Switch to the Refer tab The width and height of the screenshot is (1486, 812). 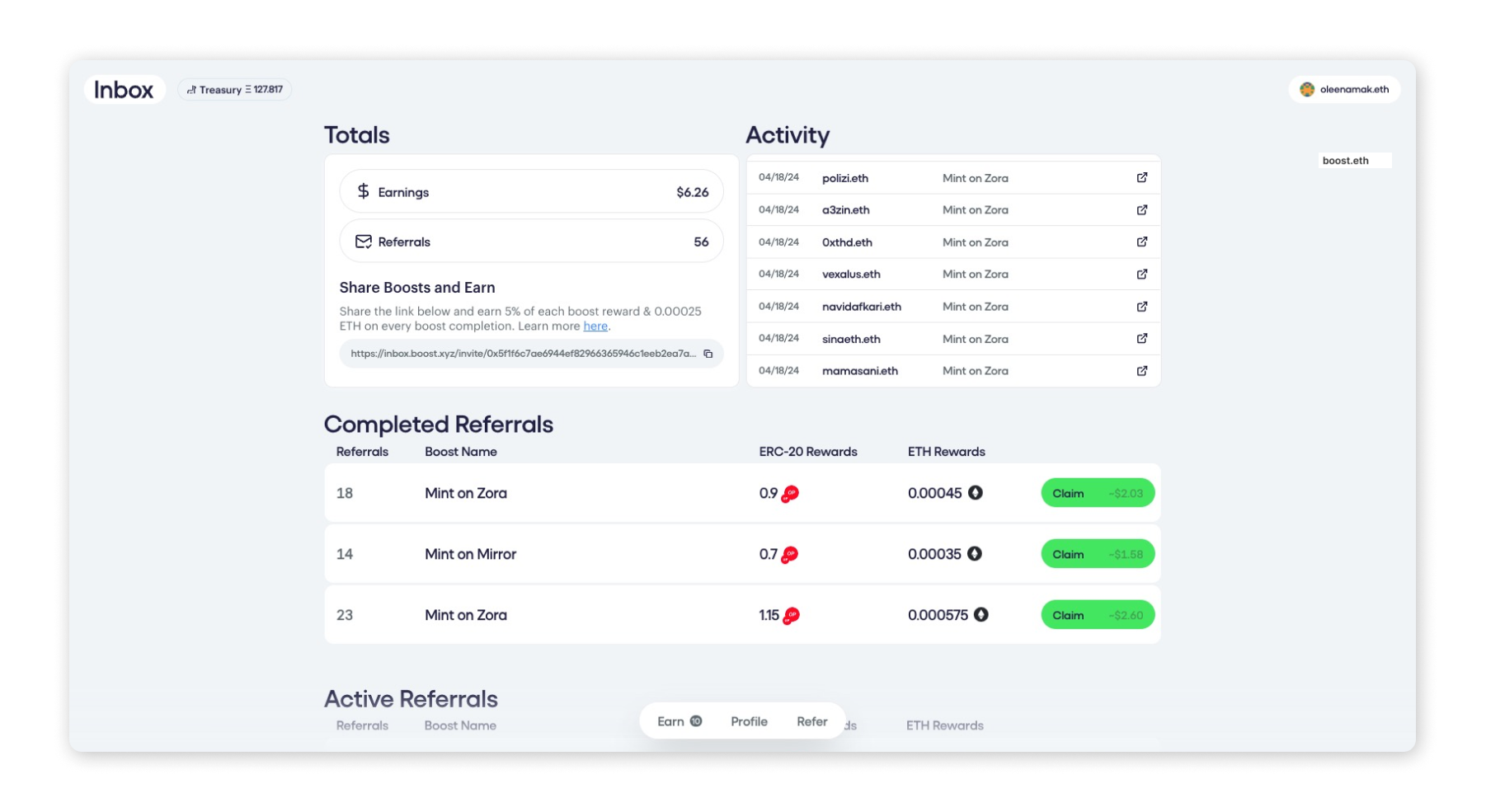811,720
